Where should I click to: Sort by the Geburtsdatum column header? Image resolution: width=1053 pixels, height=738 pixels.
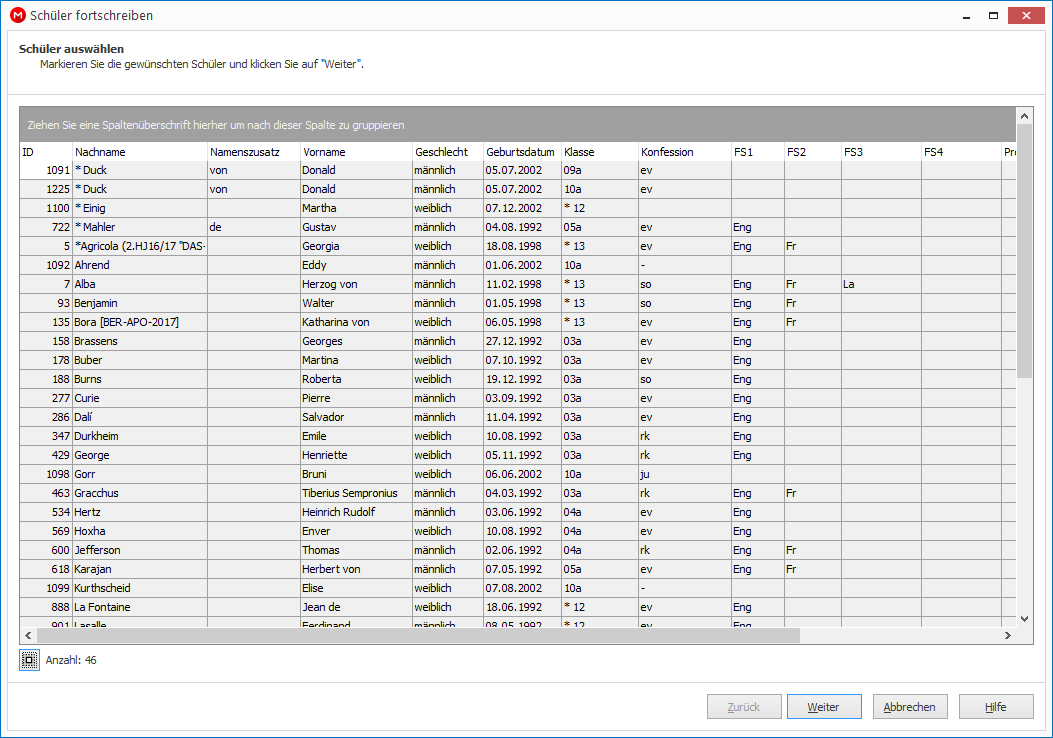[x=522, y=152]
